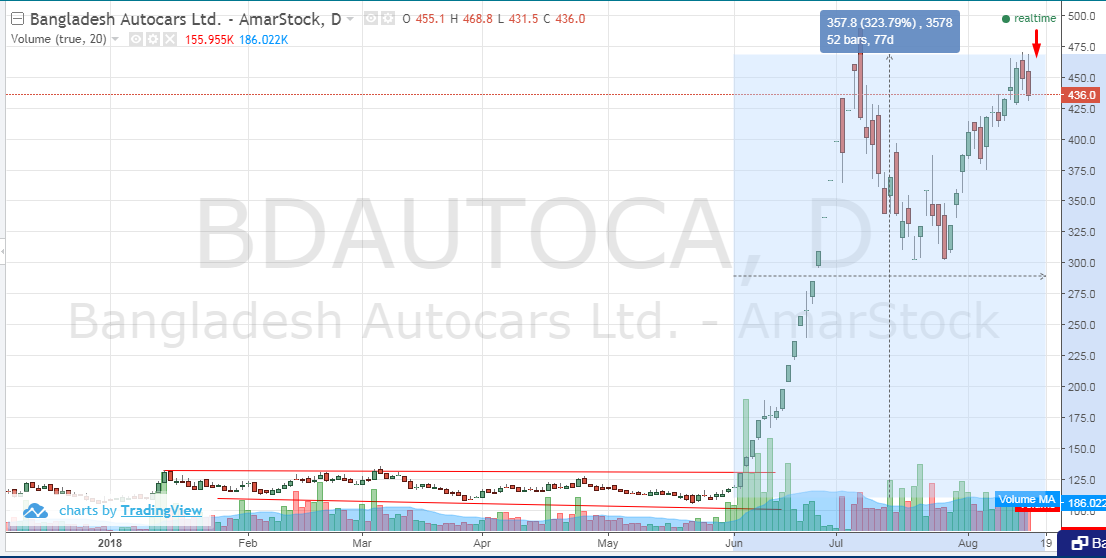Click the TradingView link
1106x558 pixels.
coord(162,510)
